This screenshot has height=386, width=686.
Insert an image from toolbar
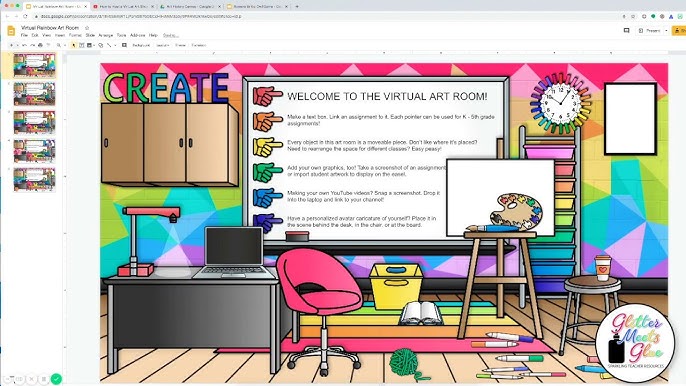coord(90,45)
